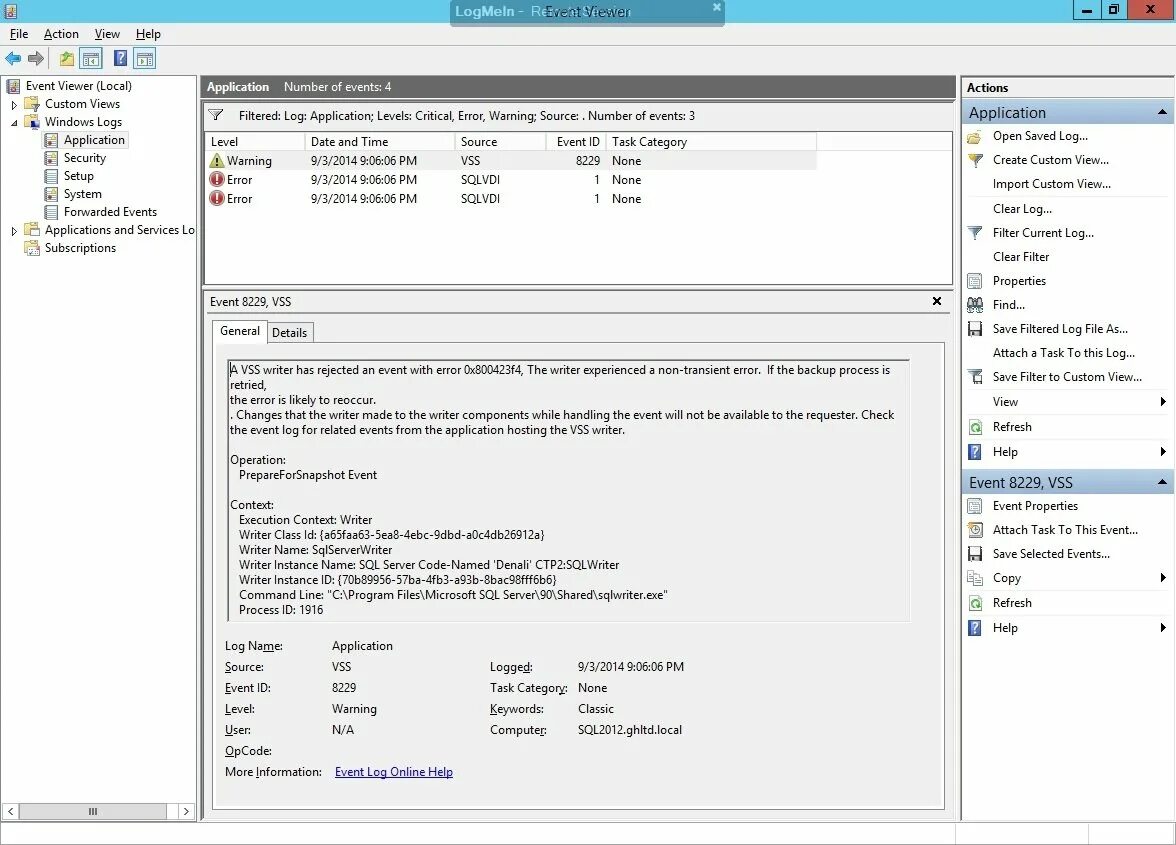Screen dimensions: 1176x845
Task: Click the Back arrow toolbar icon
Action: (13, 58)
